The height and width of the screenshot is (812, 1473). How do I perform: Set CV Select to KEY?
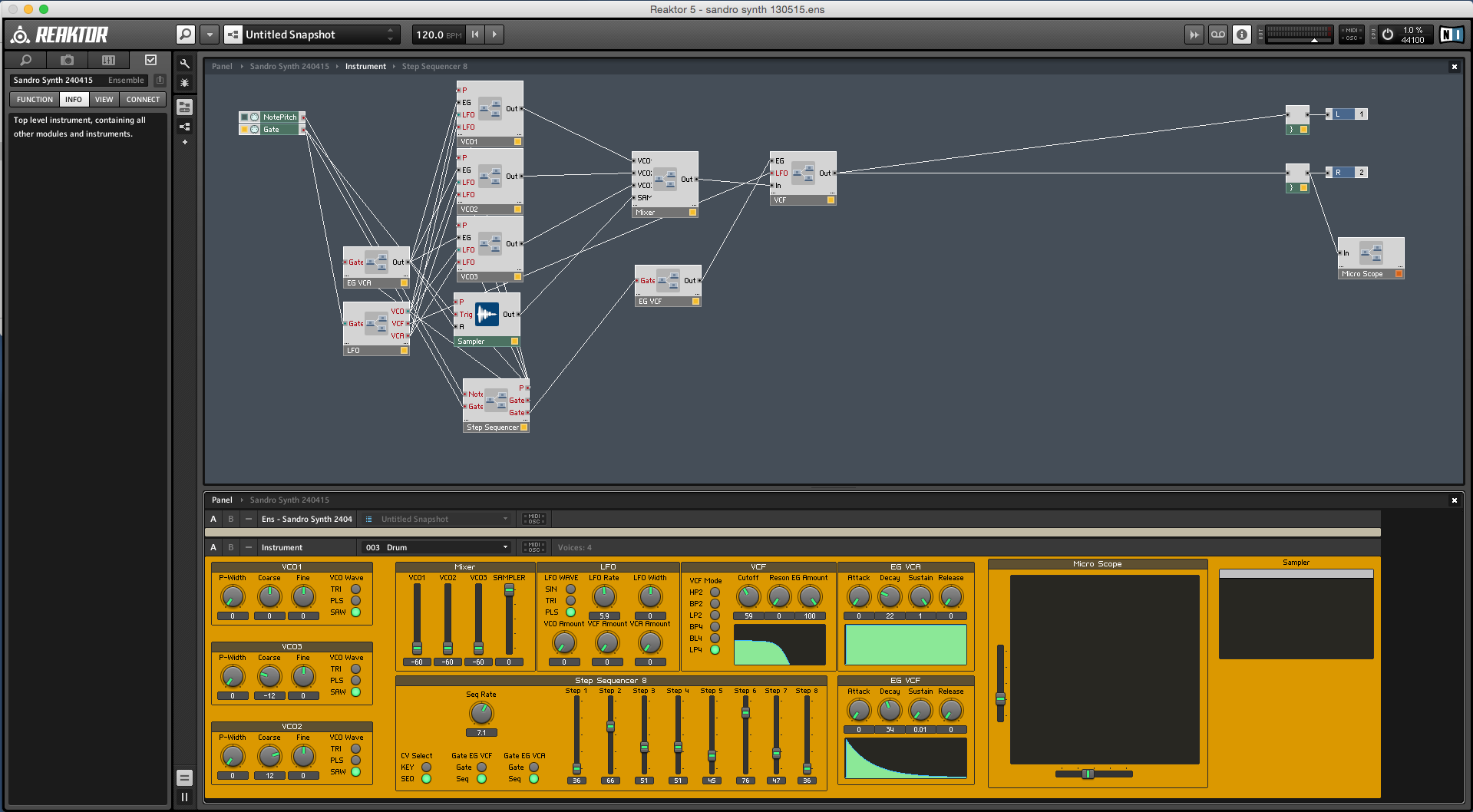[426, 767]
